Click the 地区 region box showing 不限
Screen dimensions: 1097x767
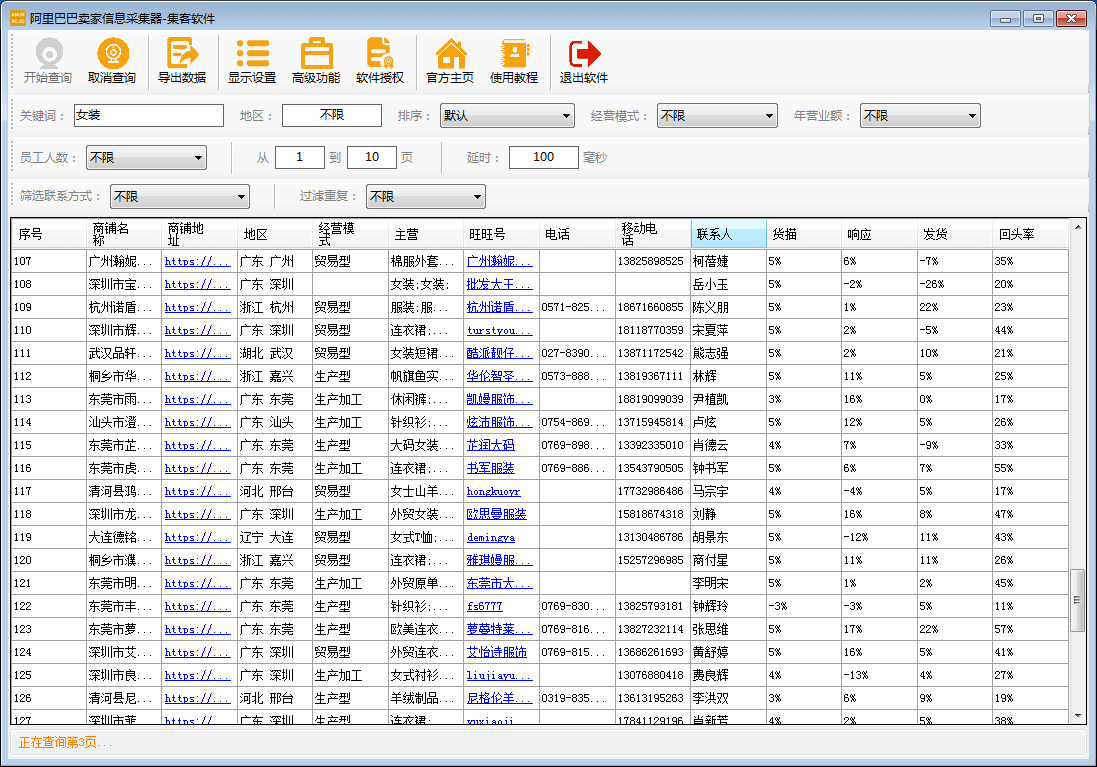click(x=332, y=115)
